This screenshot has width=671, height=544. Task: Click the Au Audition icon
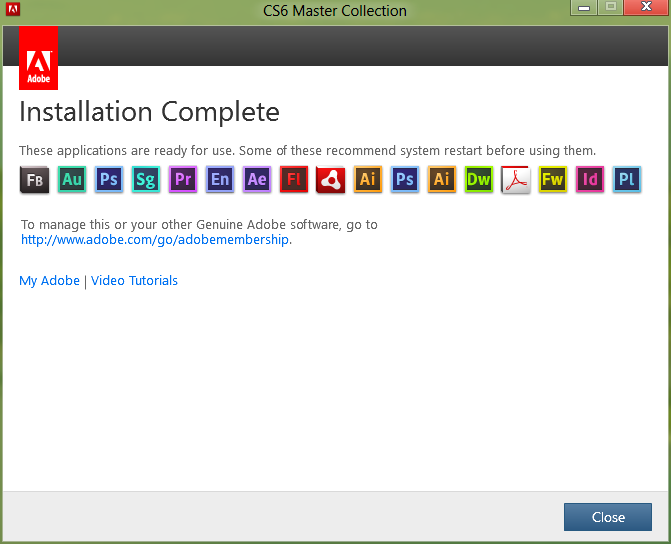point(72,179)
